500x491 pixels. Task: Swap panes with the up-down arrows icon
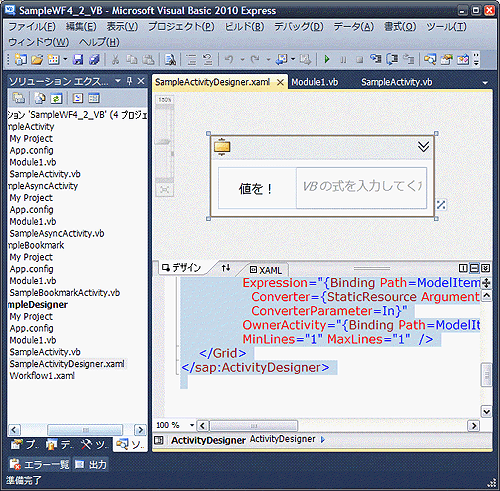[x=226, y=268]
